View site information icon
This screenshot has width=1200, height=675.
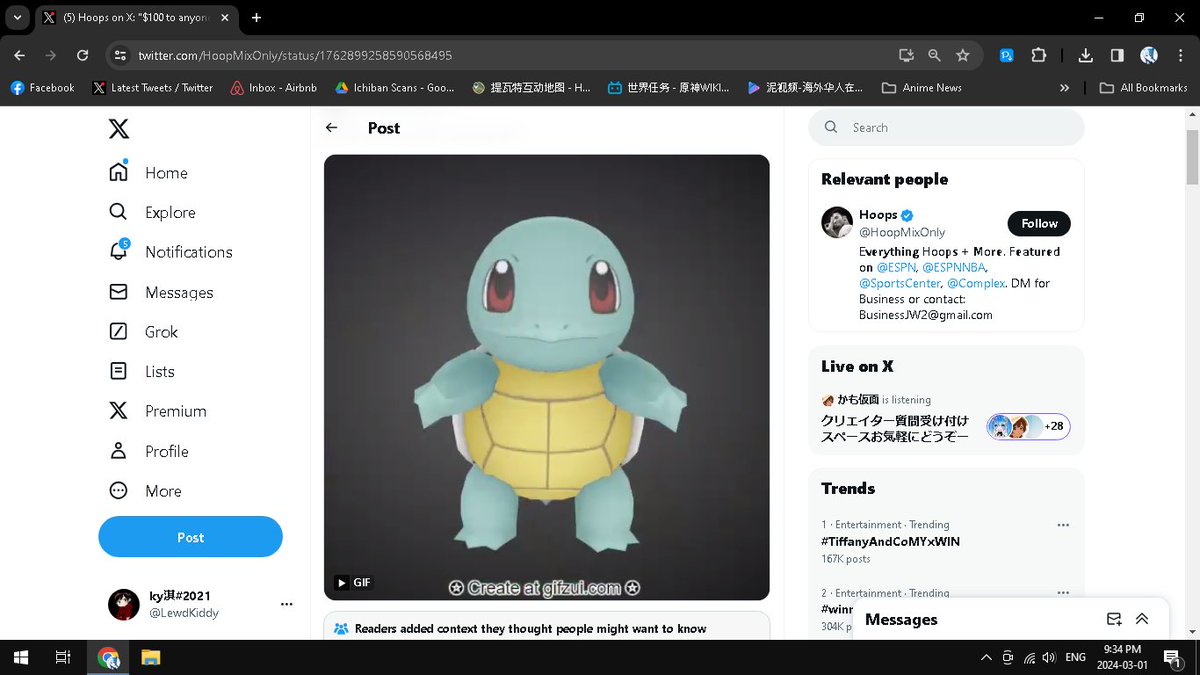coord(120,55)
